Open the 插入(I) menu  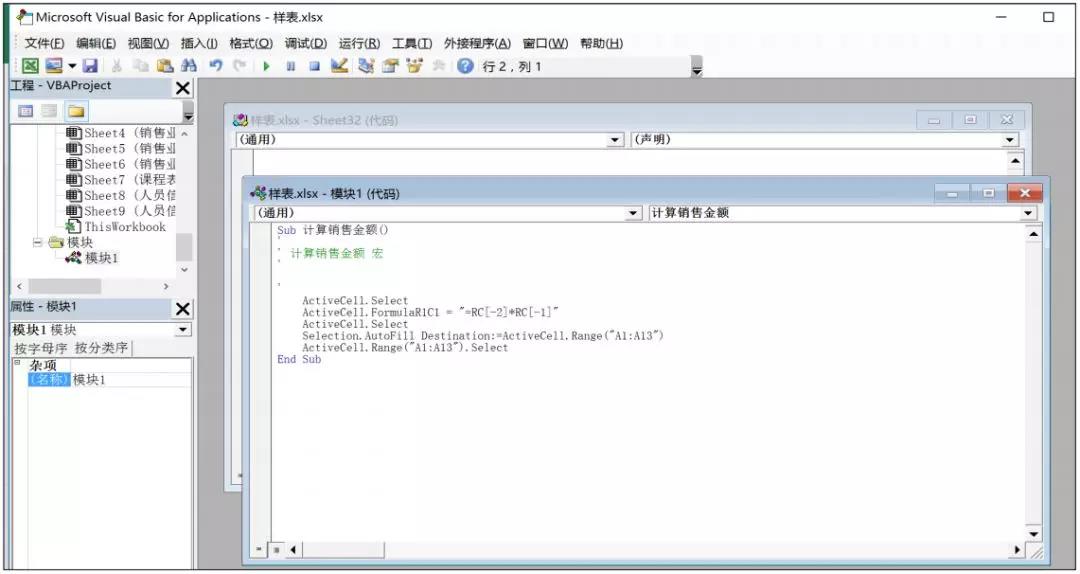[199, 43]
